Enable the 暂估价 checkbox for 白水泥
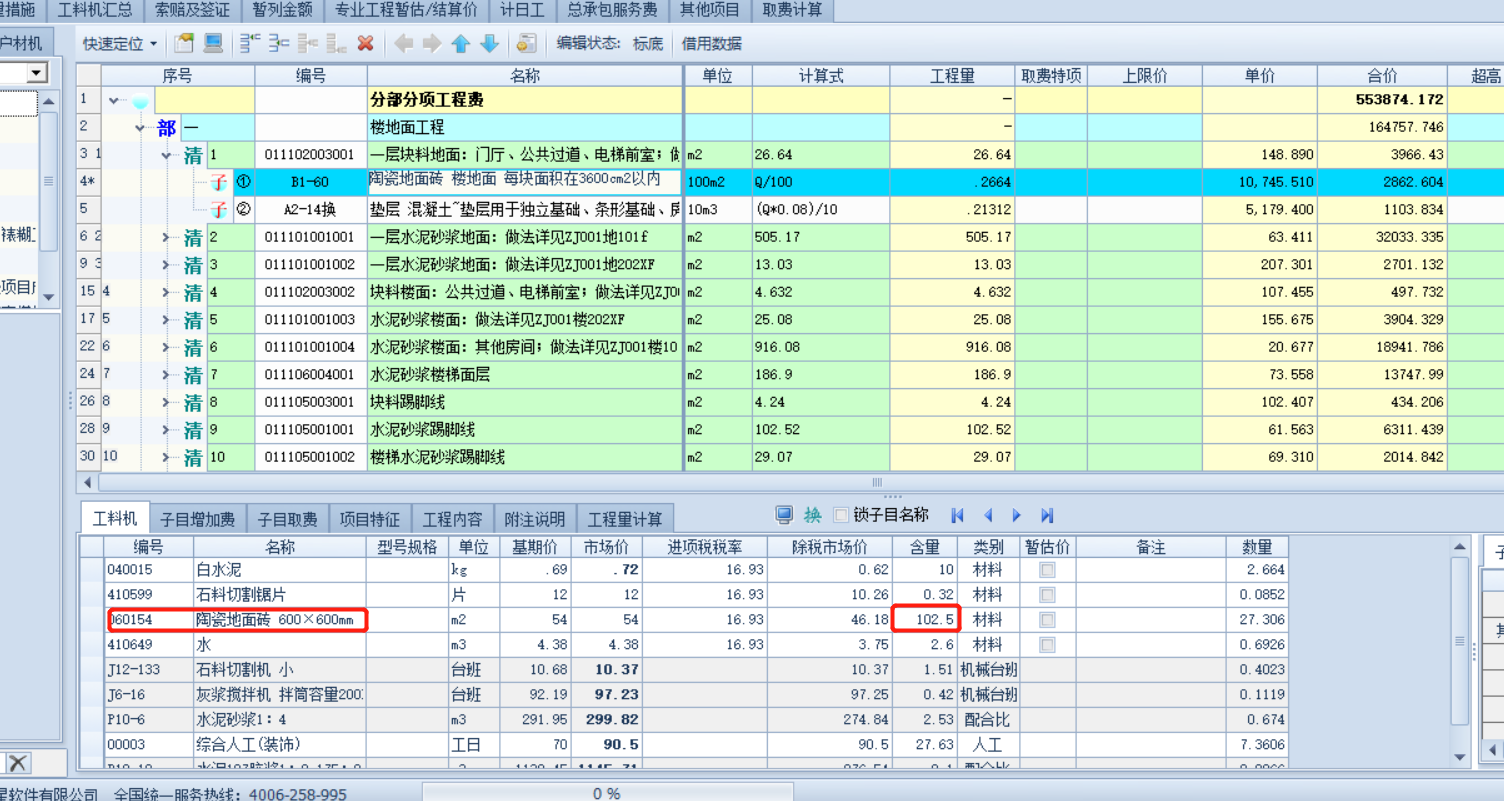Image resolution: width=1504 pixels, height=801 pixels. click(x=1046, y=569)
